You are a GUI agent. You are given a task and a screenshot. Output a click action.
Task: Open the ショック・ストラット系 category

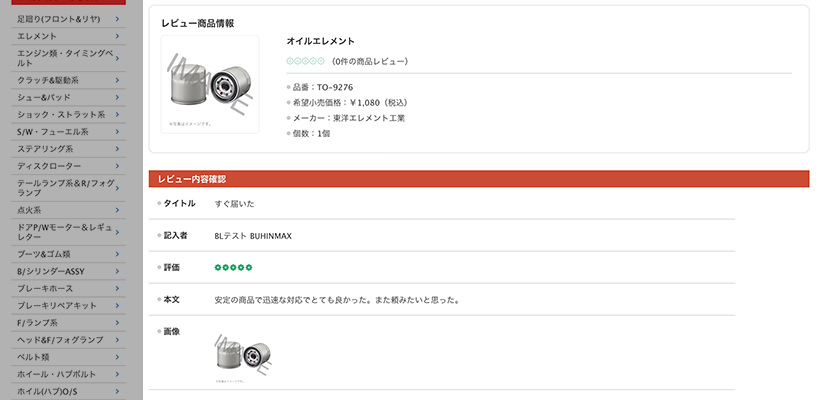[x=69, y=115]
